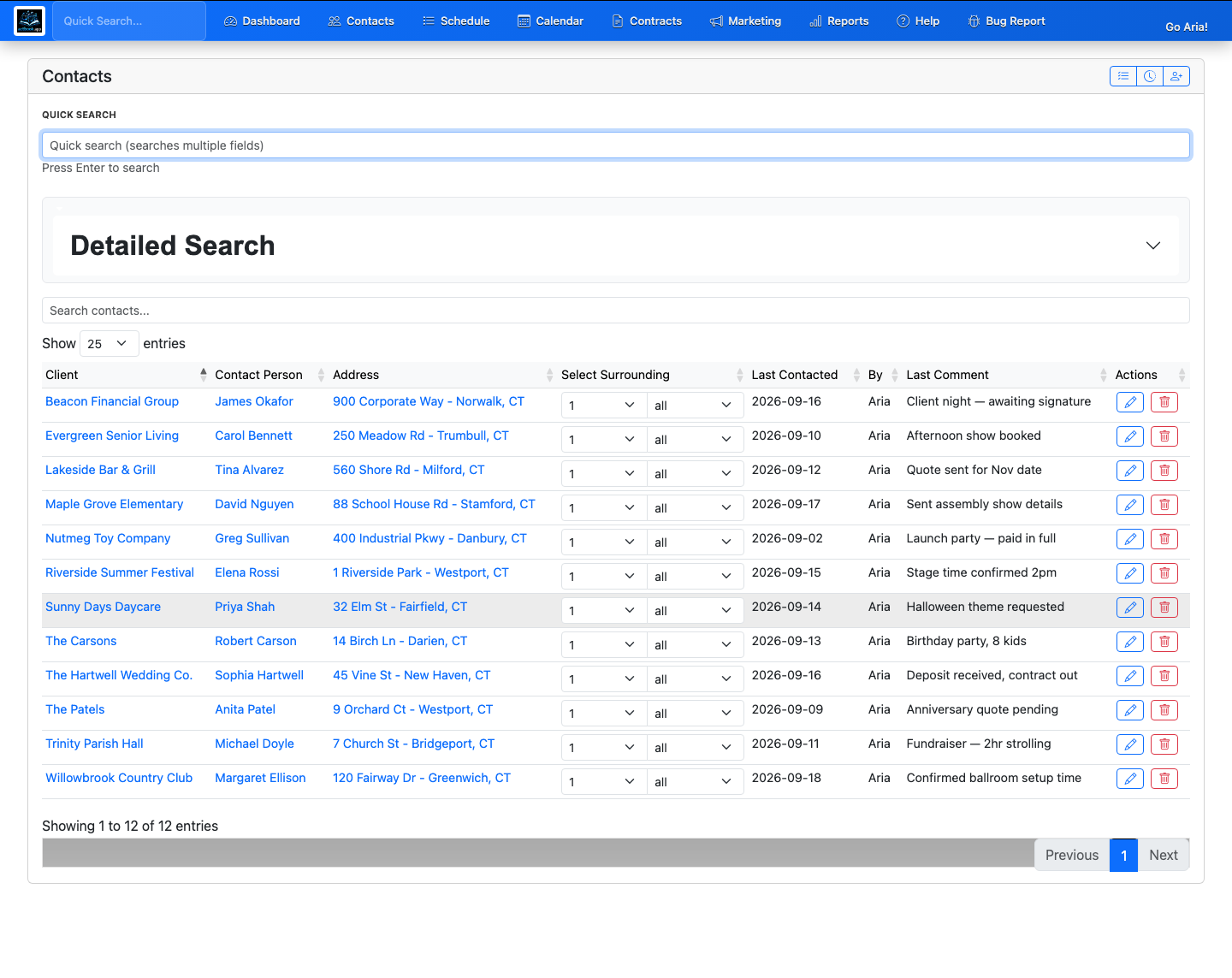Focus the Search contacts table filter field
This screenshot has width=1232, height=978.
click(616, 311)
